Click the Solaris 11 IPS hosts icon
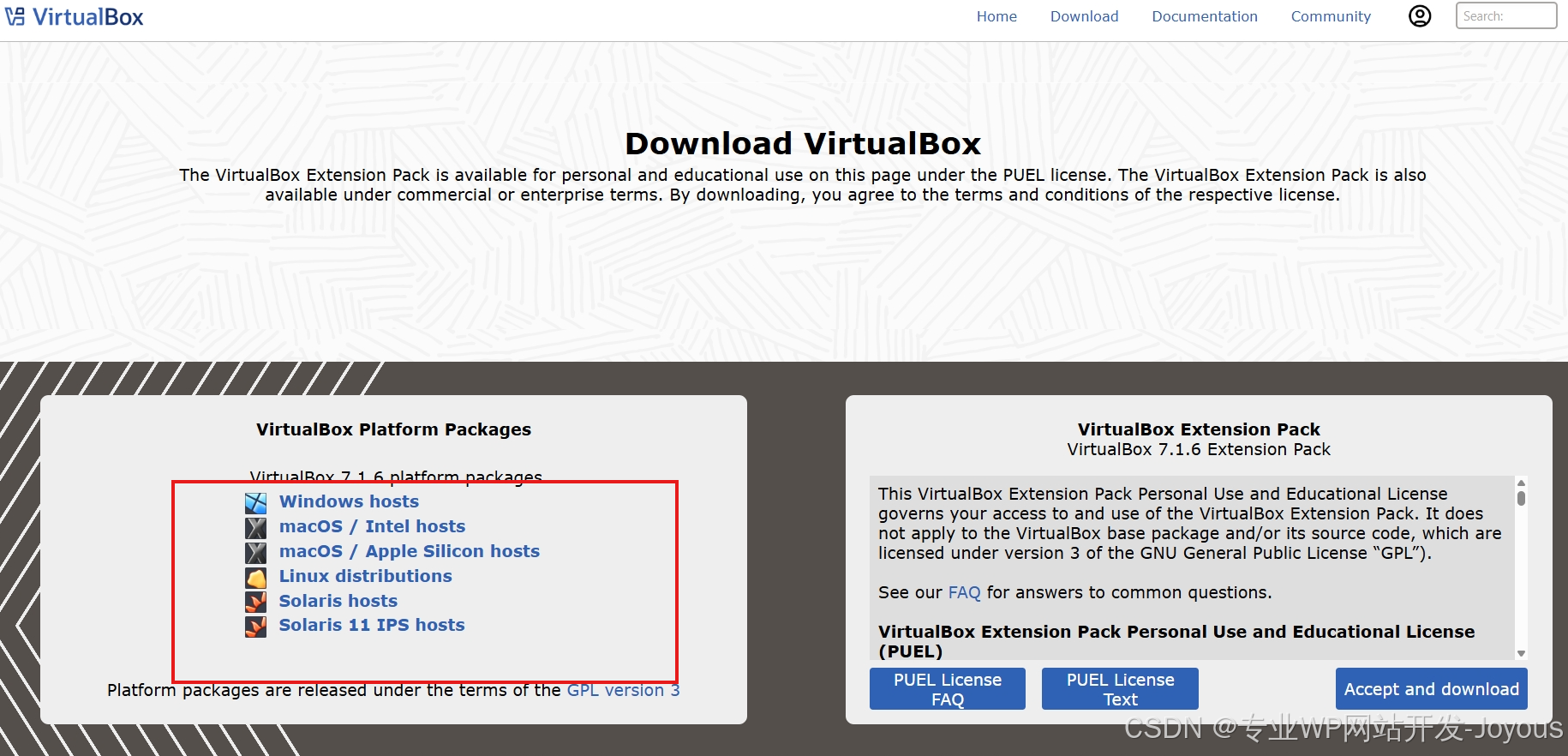Image resolution: width=1568 pixels, height=756 pixels. [x=255, y=627]
